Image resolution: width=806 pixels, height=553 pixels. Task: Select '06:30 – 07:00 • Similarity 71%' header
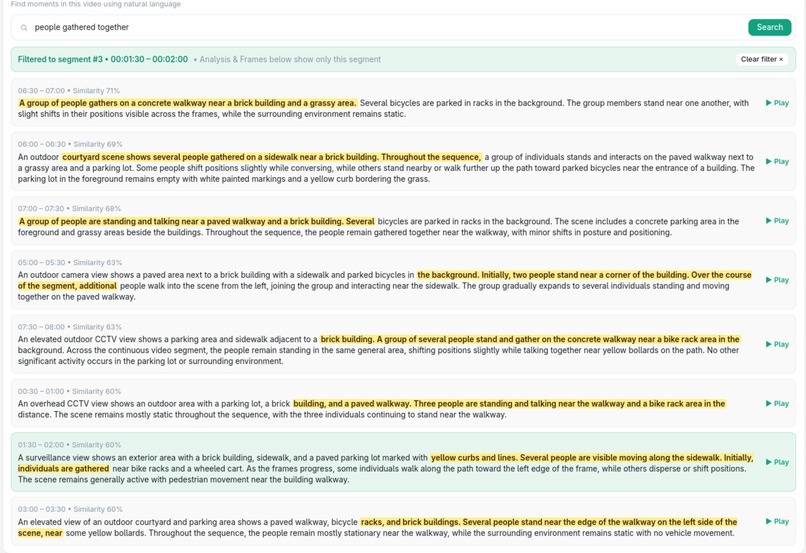click(x=69, y=90)
